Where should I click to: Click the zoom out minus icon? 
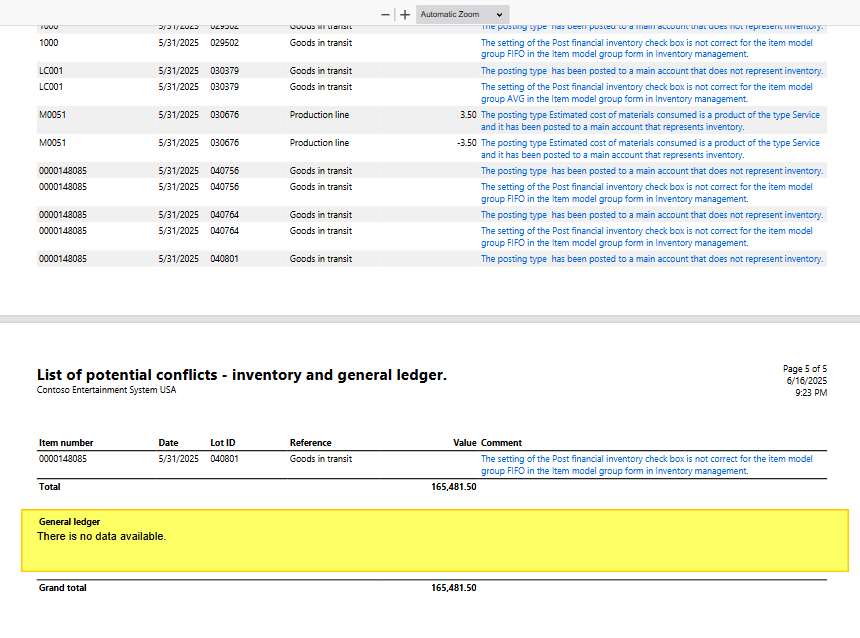(x=386, y=15)
